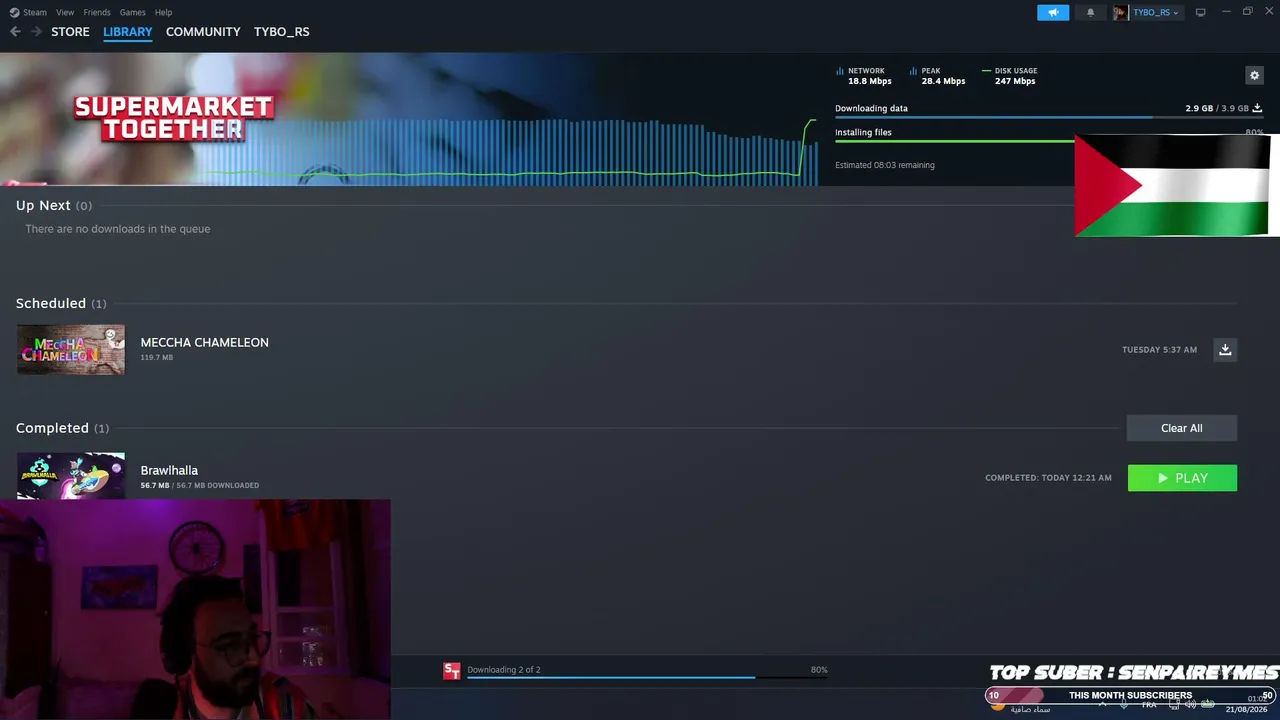Click the Scheduled heading

(x=51, y=303)
